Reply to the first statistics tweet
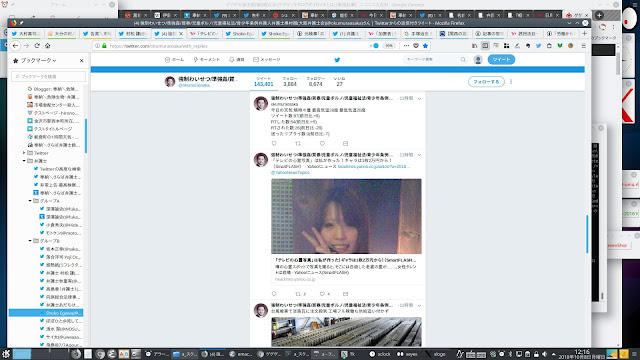 [274, 143]
